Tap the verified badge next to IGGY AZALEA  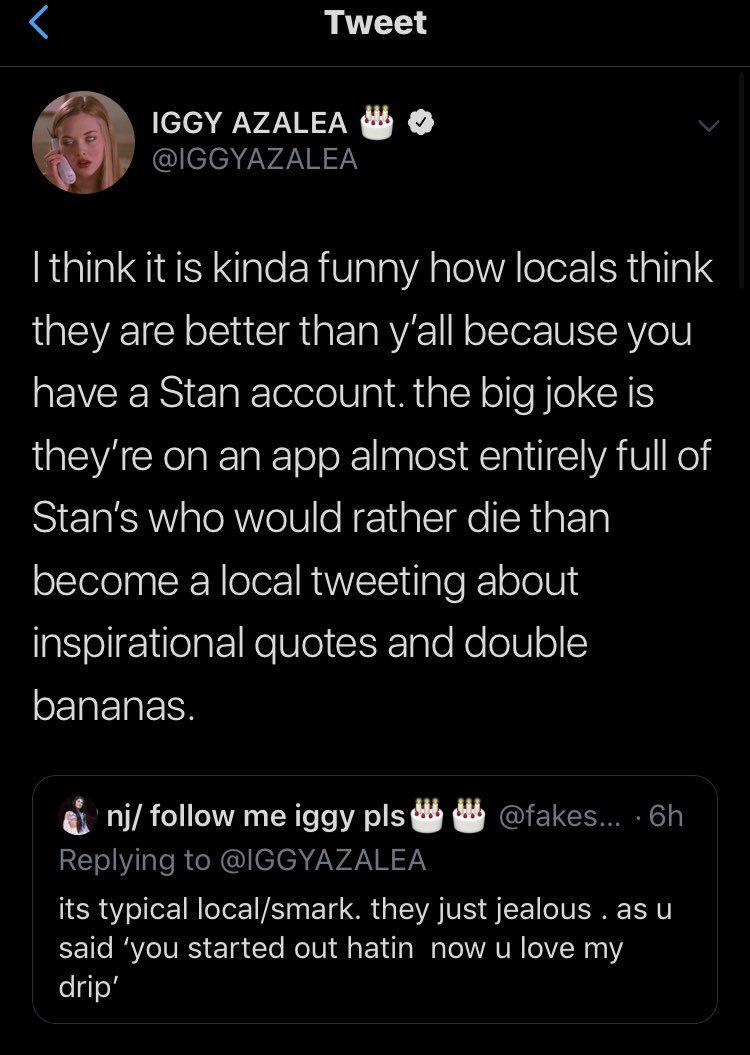click(x=422, y=122)
